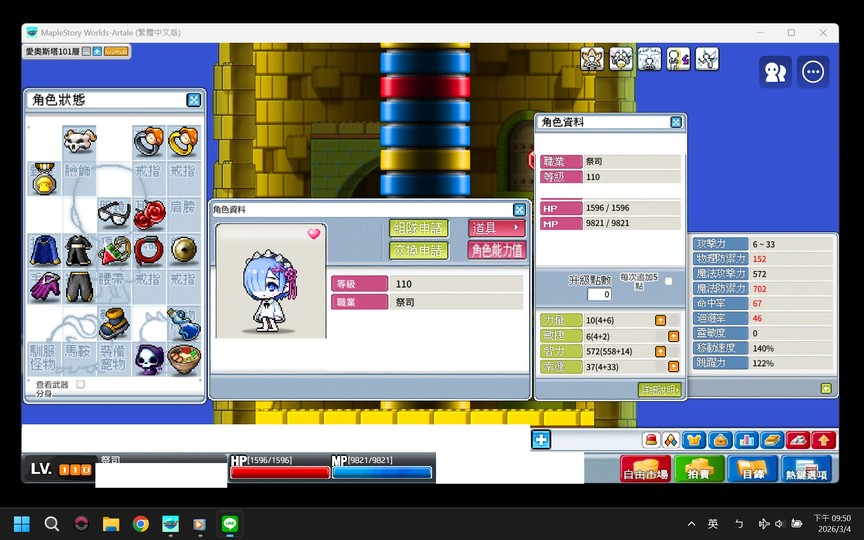Open the 目錄 menu button
864x540 pixels.
point(752,469)
